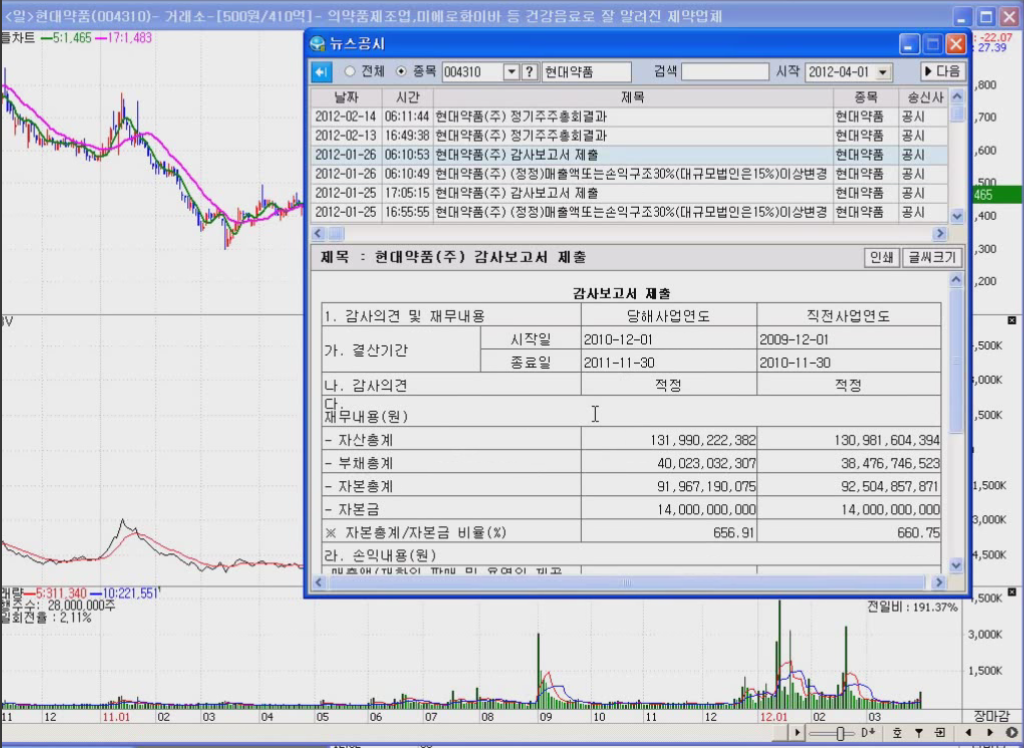
Task: Click news list horizontal scroll left arrow
Action: pos(318,233)
